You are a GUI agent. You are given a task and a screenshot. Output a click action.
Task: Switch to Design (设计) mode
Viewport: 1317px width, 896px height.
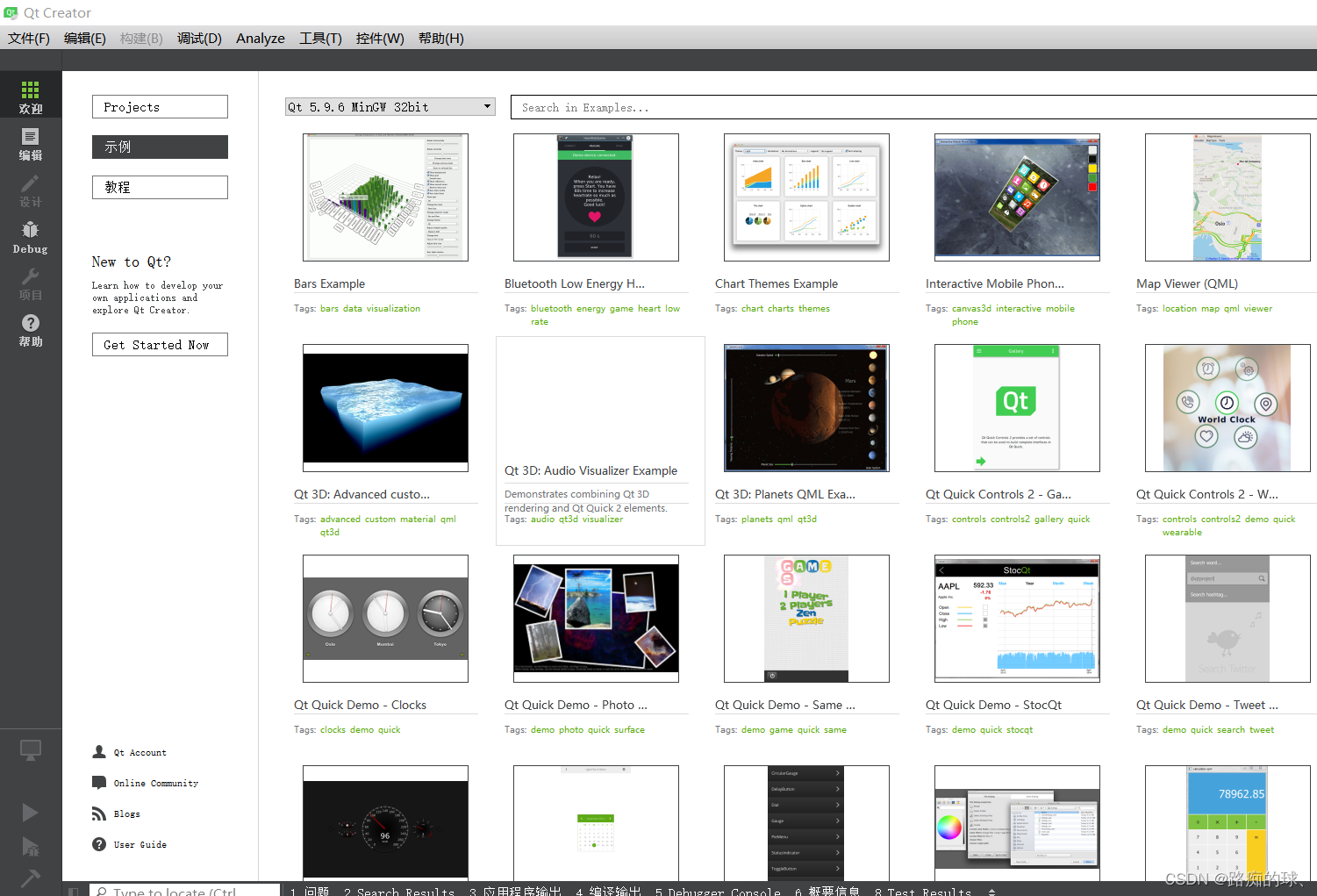[x=31, y=189]
